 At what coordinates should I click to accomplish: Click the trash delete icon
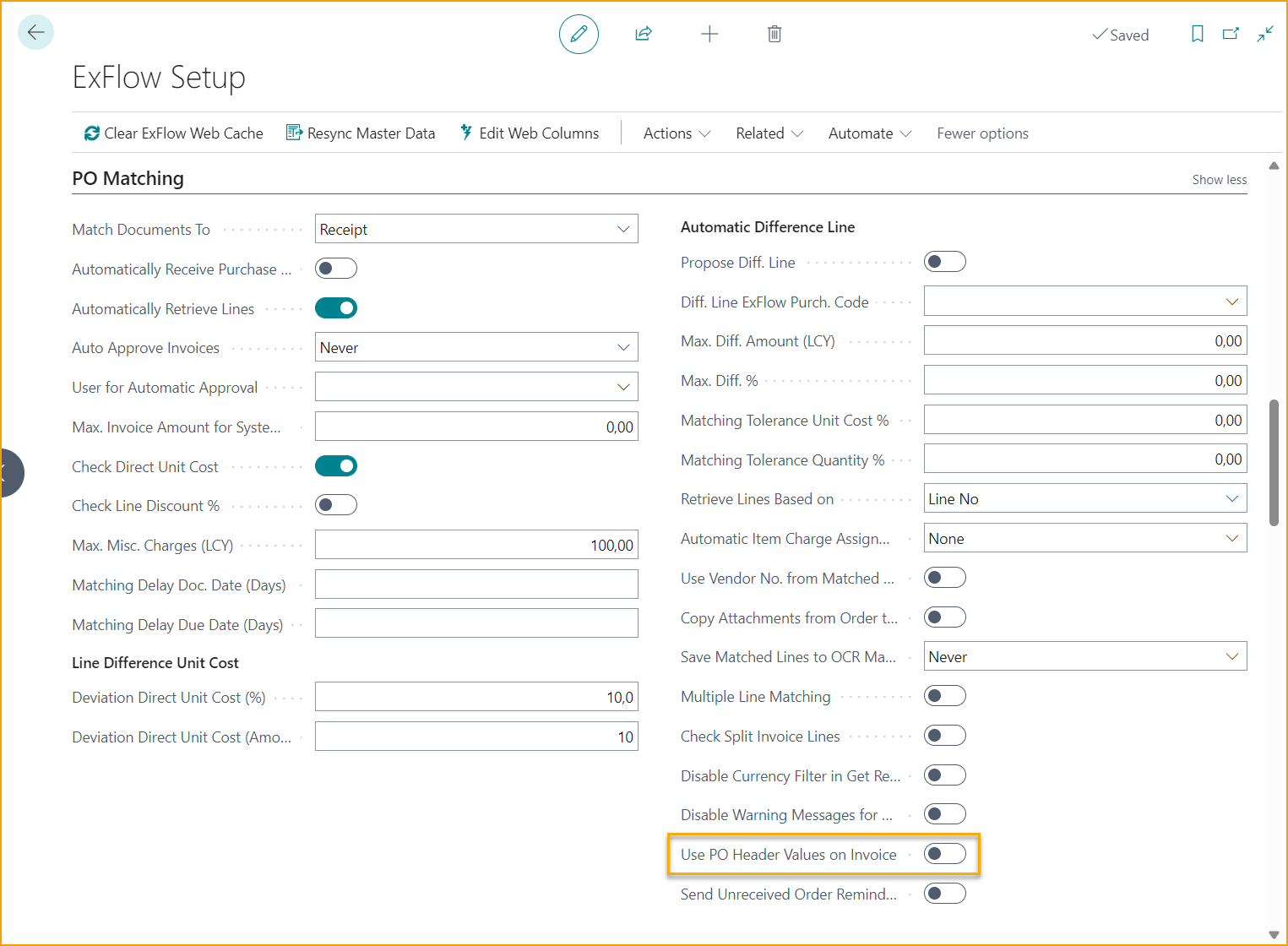point(774,34)
